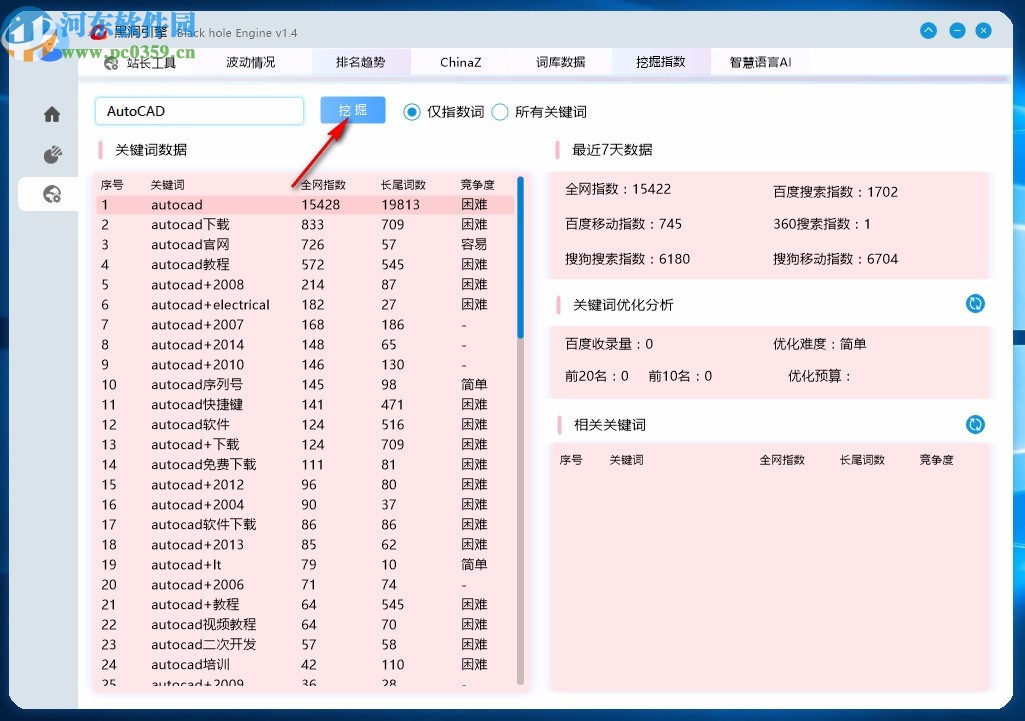Open the ChinaZ tab
Viewport: 1025px width, 721px height.
coord(460,62)
